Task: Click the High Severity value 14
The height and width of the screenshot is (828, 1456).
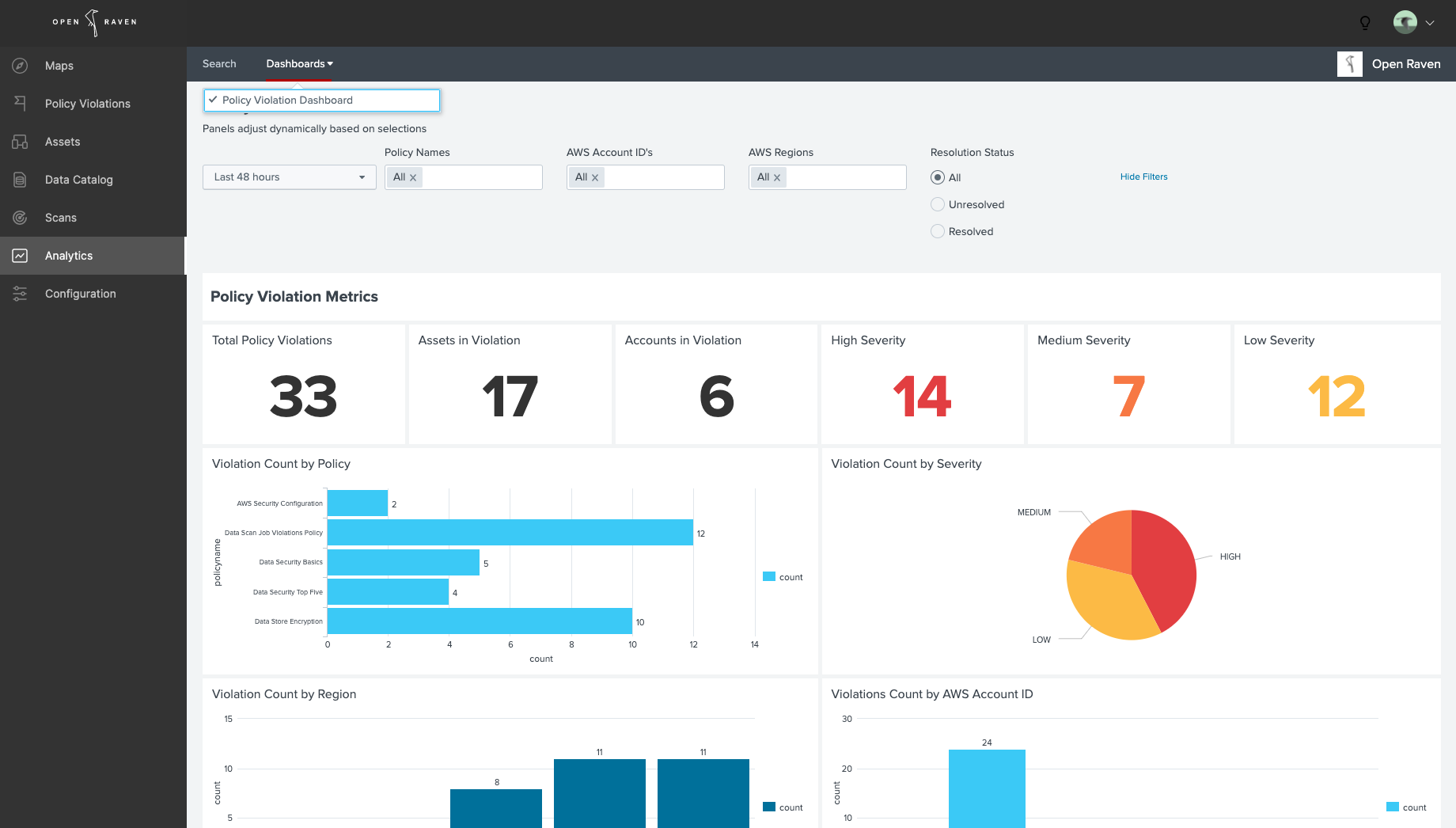Action: click(923, 397)
